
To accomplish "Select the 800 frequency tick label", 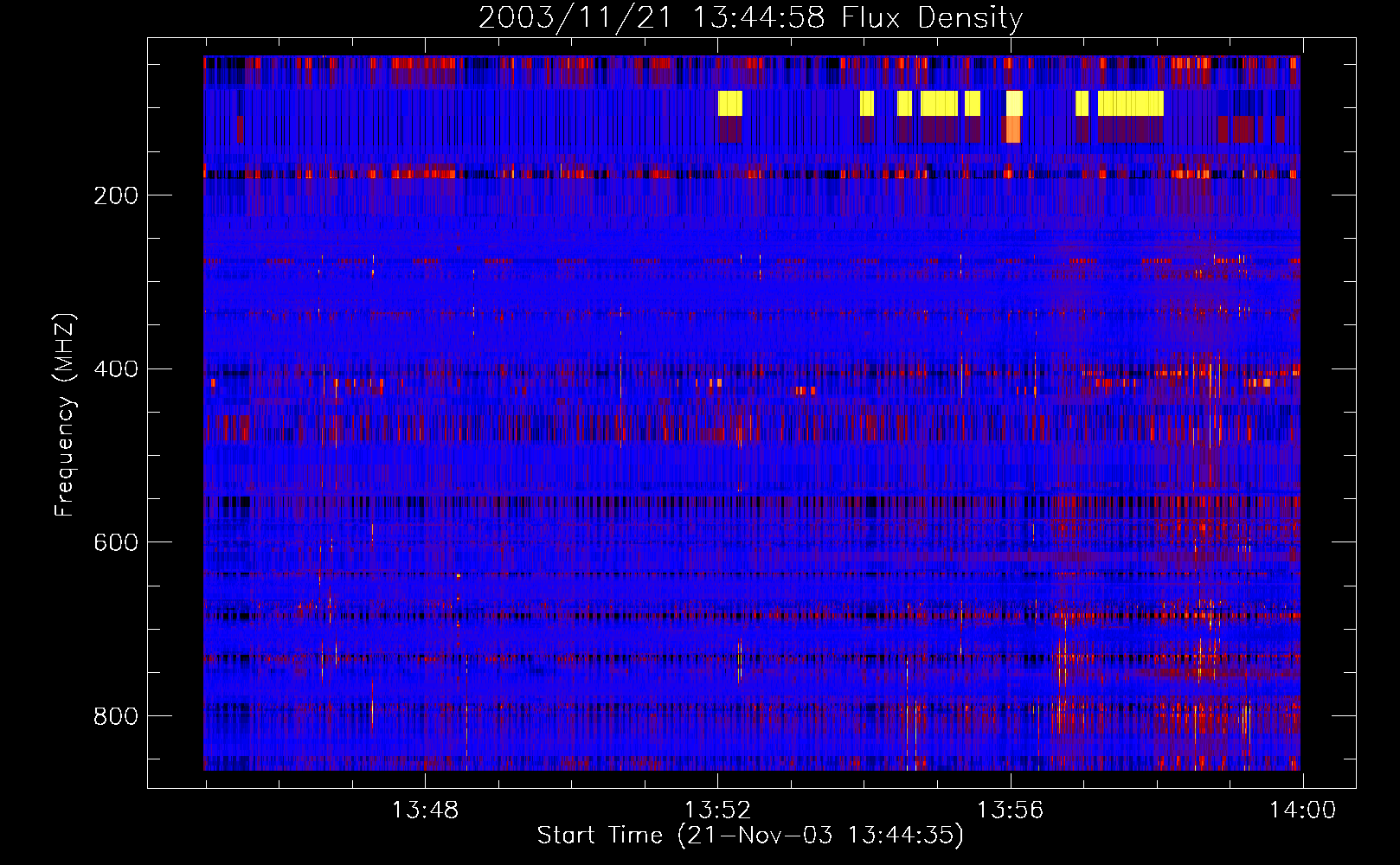I will 116,716.
